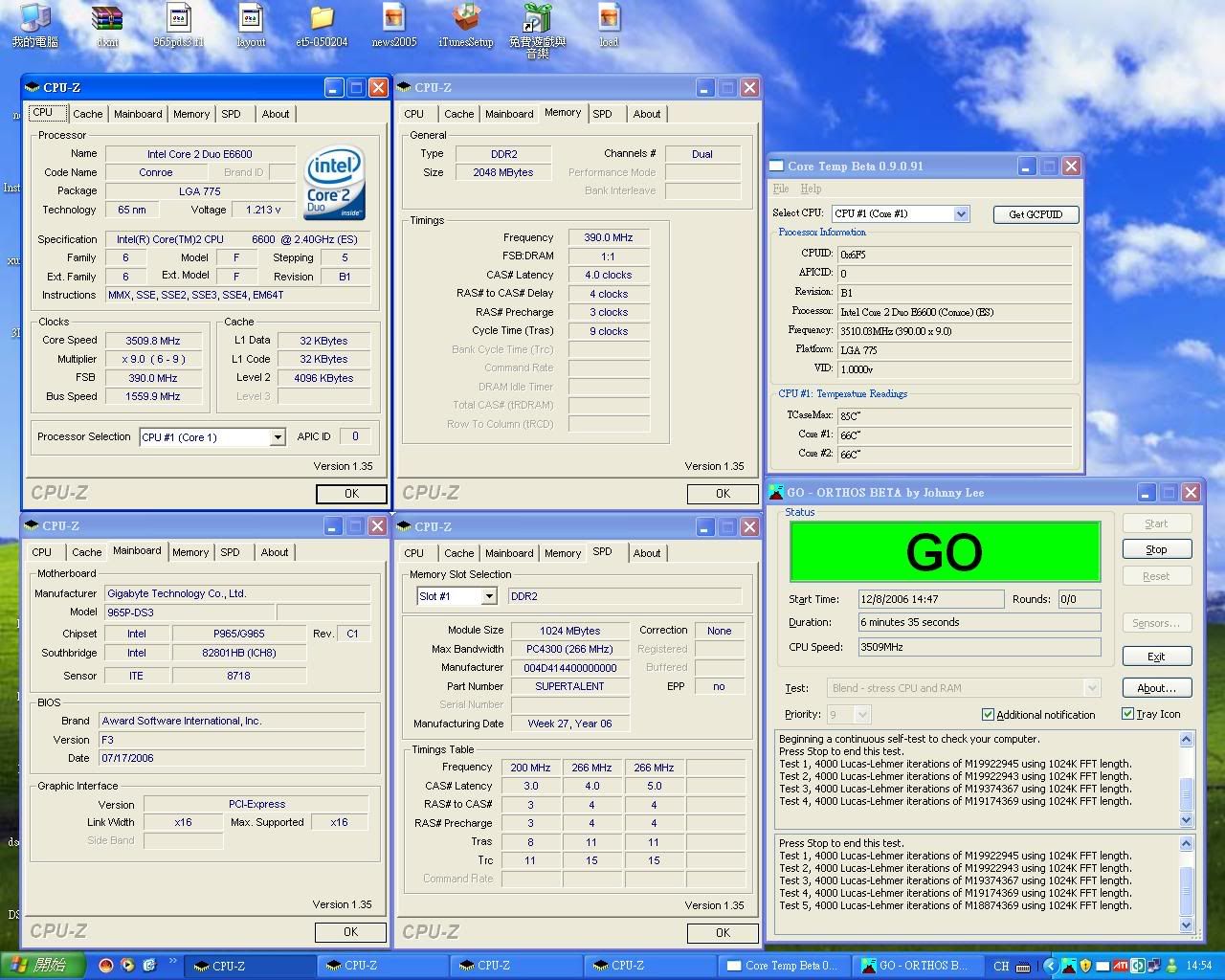Image resolution: width=1225 pixels, height=980 pixels.
Task: Open the Help menu in Core Temp
Action: 811,189
